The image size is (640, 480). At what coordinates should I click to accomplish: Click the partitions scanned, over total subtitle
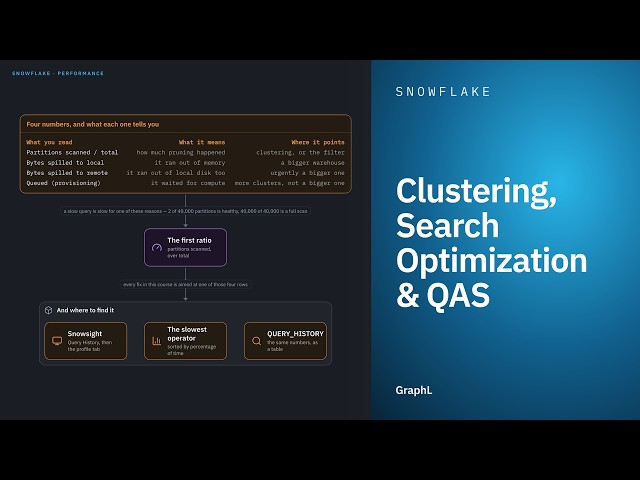click(189, 252)
